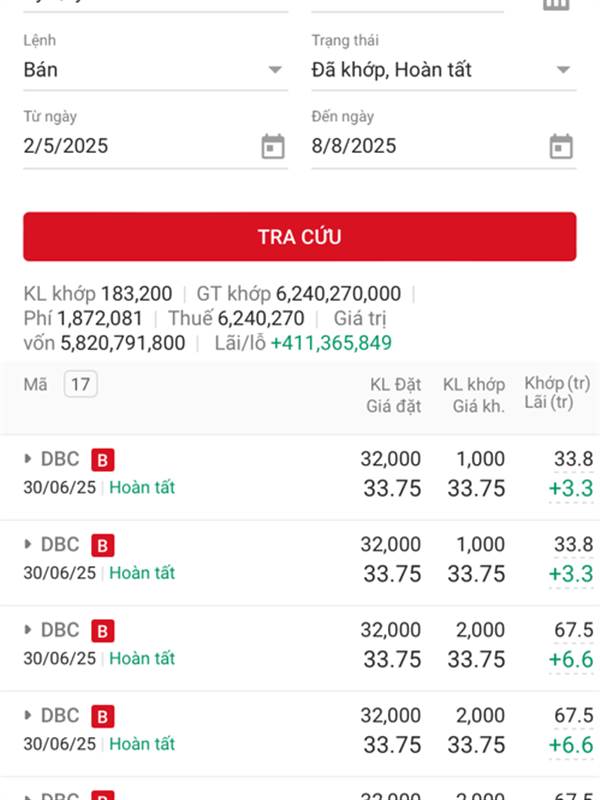This screenshot has height=800, width=600.
Task: Expand the second DBC order row
Action: pos(28,545)
